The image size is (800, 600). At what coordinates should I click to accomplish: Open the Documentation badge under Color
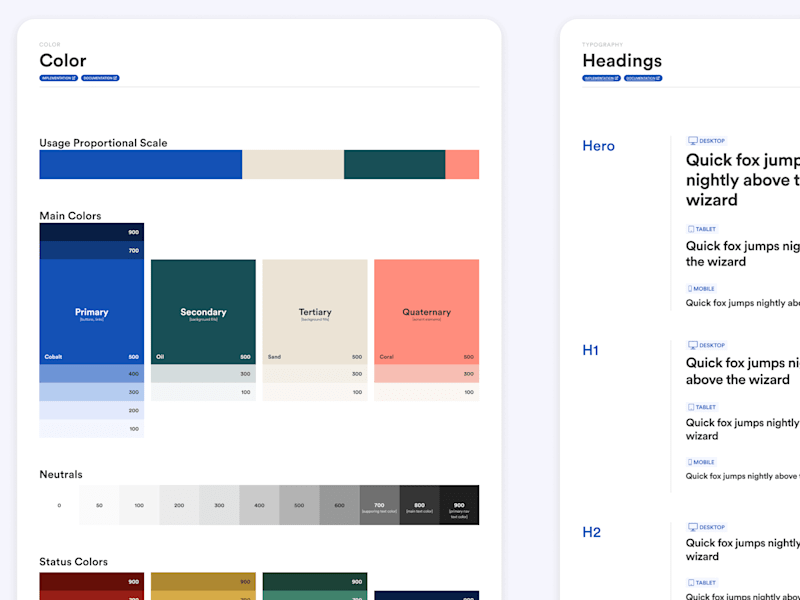pyautogui.click(x=100, y=78)
